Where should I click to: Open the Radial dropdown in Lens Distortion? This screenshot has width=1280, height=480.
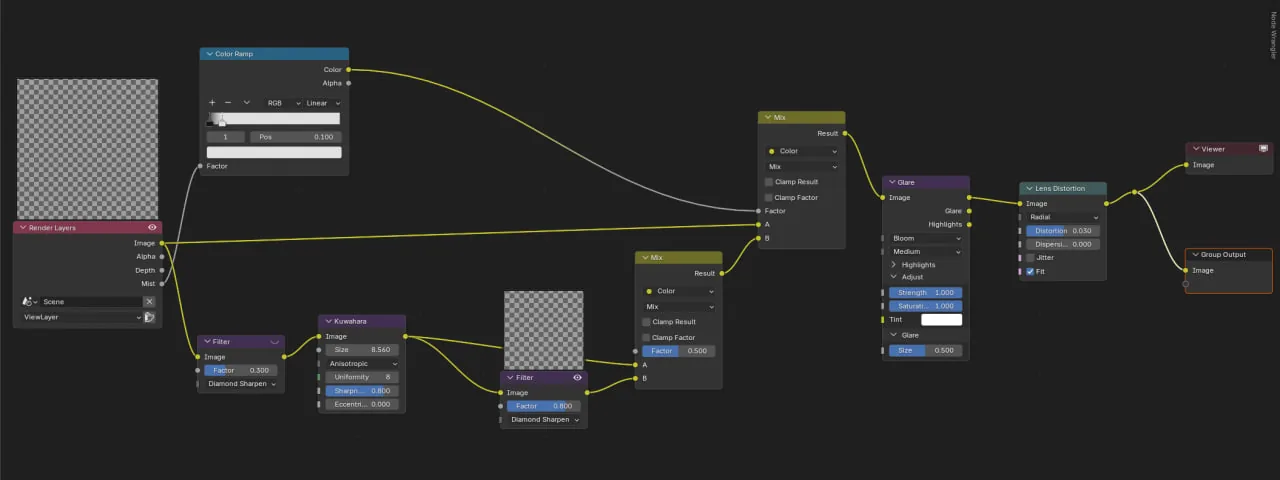pos(1063,217)
